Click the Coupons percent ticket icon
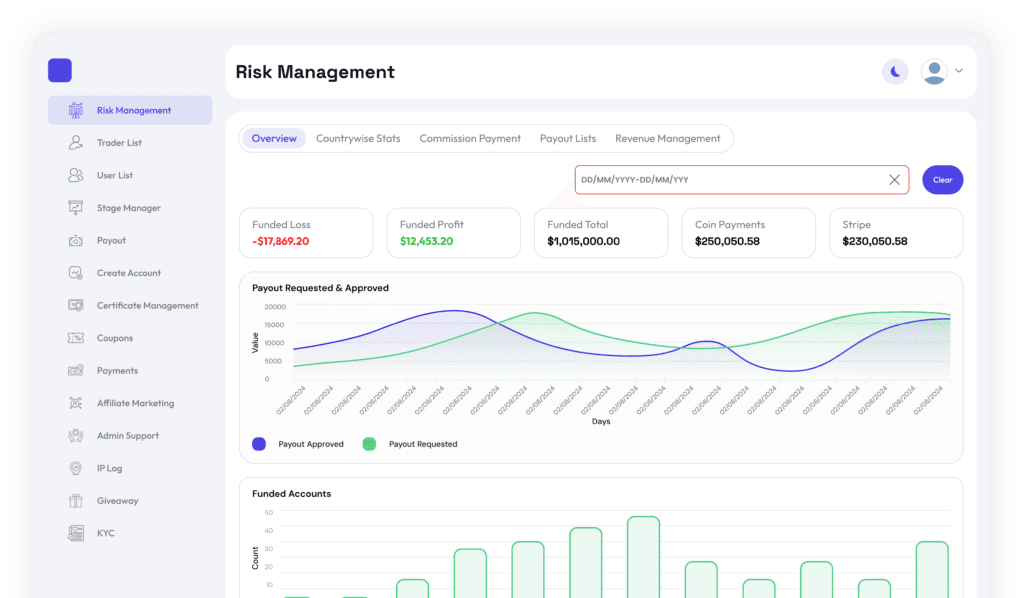 [x=76, y=338]
